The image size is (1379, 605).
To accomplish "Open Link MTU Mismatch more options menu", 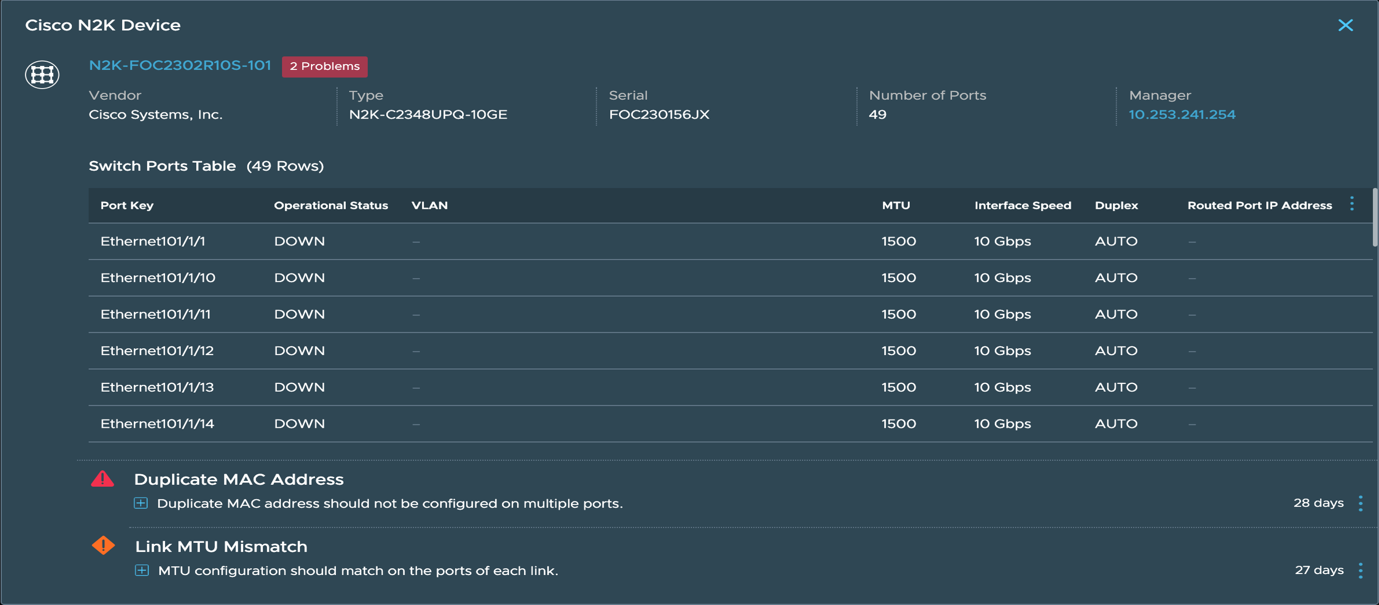I will pos(1360,570).
